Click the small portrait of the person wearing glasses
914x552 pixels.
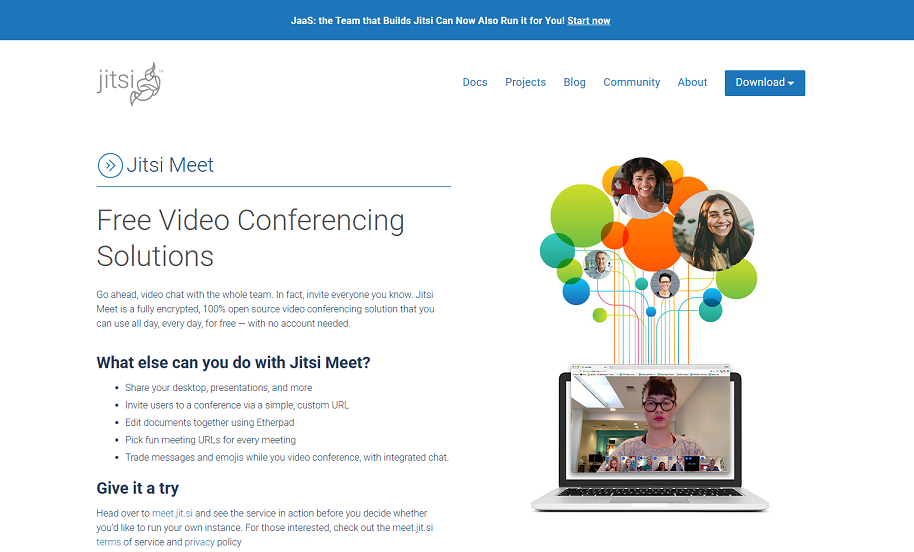(x=665, y=285)
